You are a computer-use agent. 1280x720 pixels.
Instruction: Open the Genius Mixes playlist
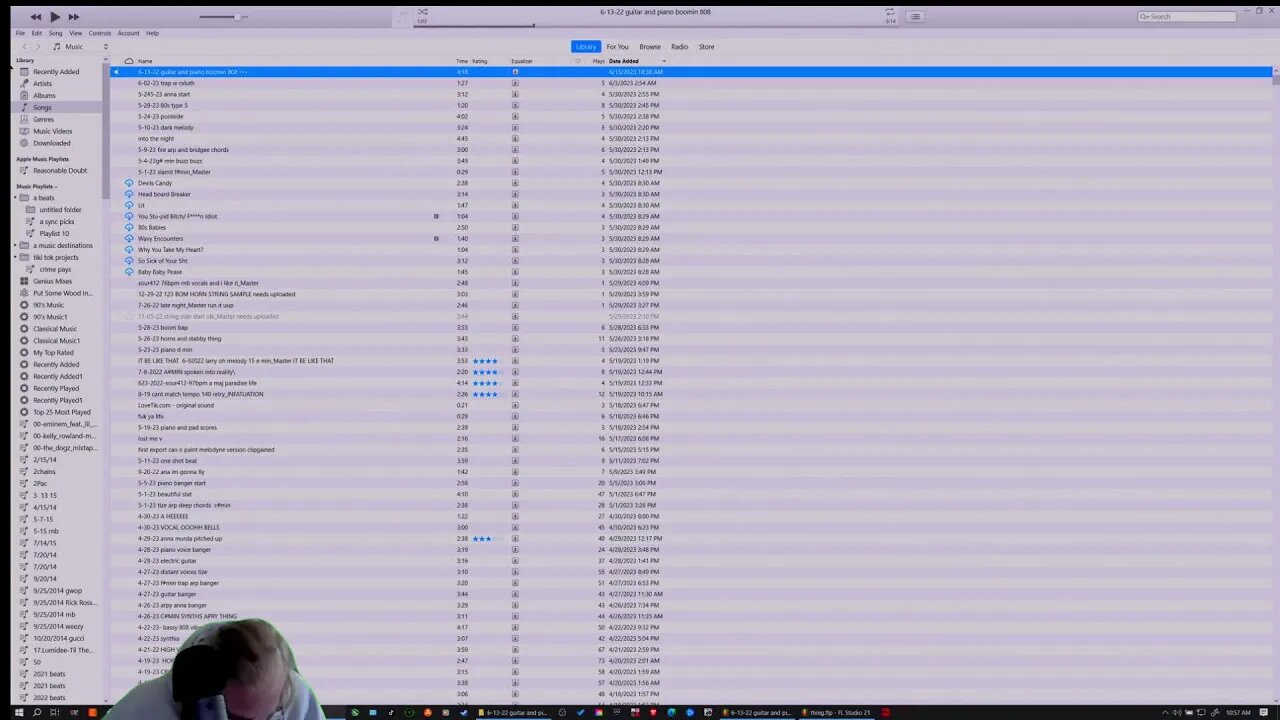[x=52, y=282]
